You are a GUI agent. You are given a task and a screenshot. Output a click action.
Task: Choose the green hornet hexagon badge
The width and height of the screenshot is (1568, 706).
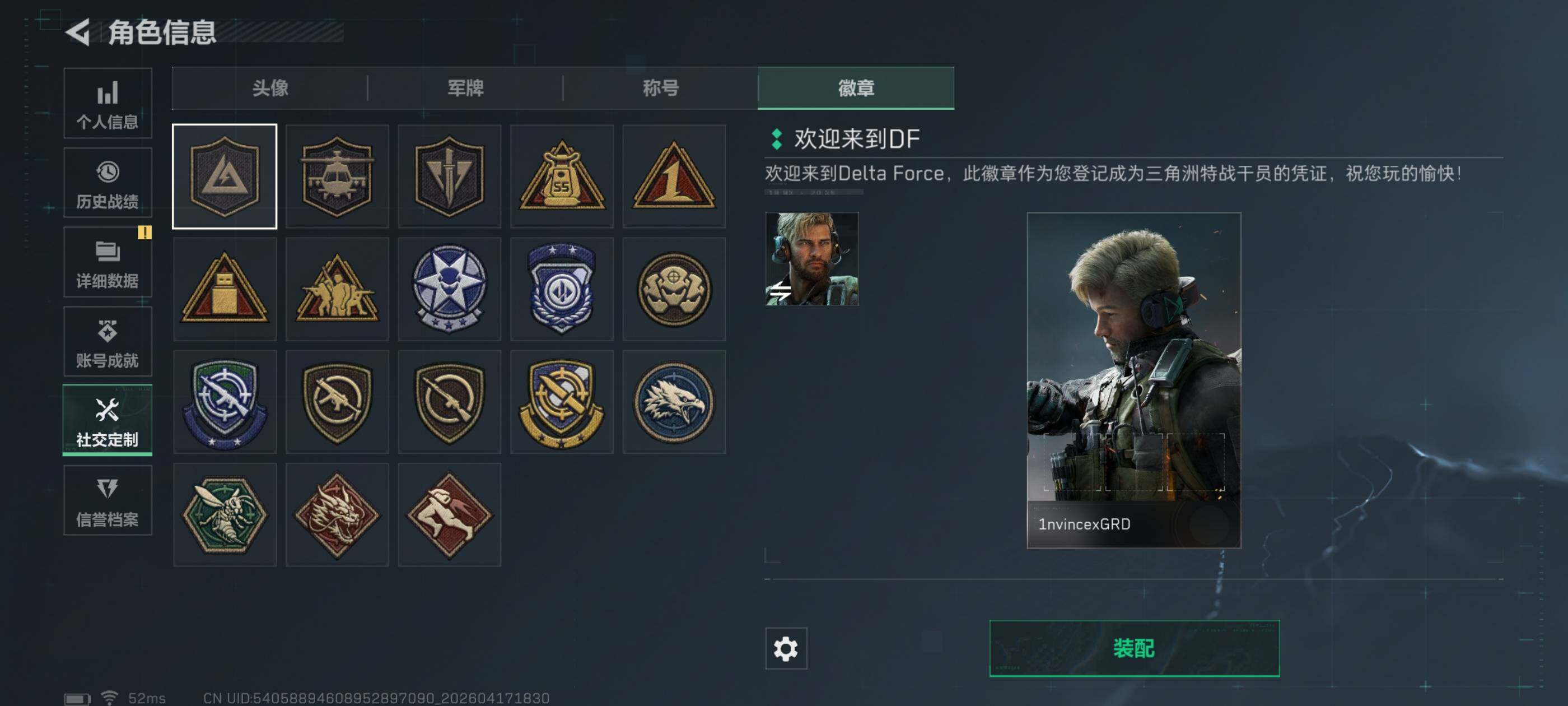click(225, 515)
